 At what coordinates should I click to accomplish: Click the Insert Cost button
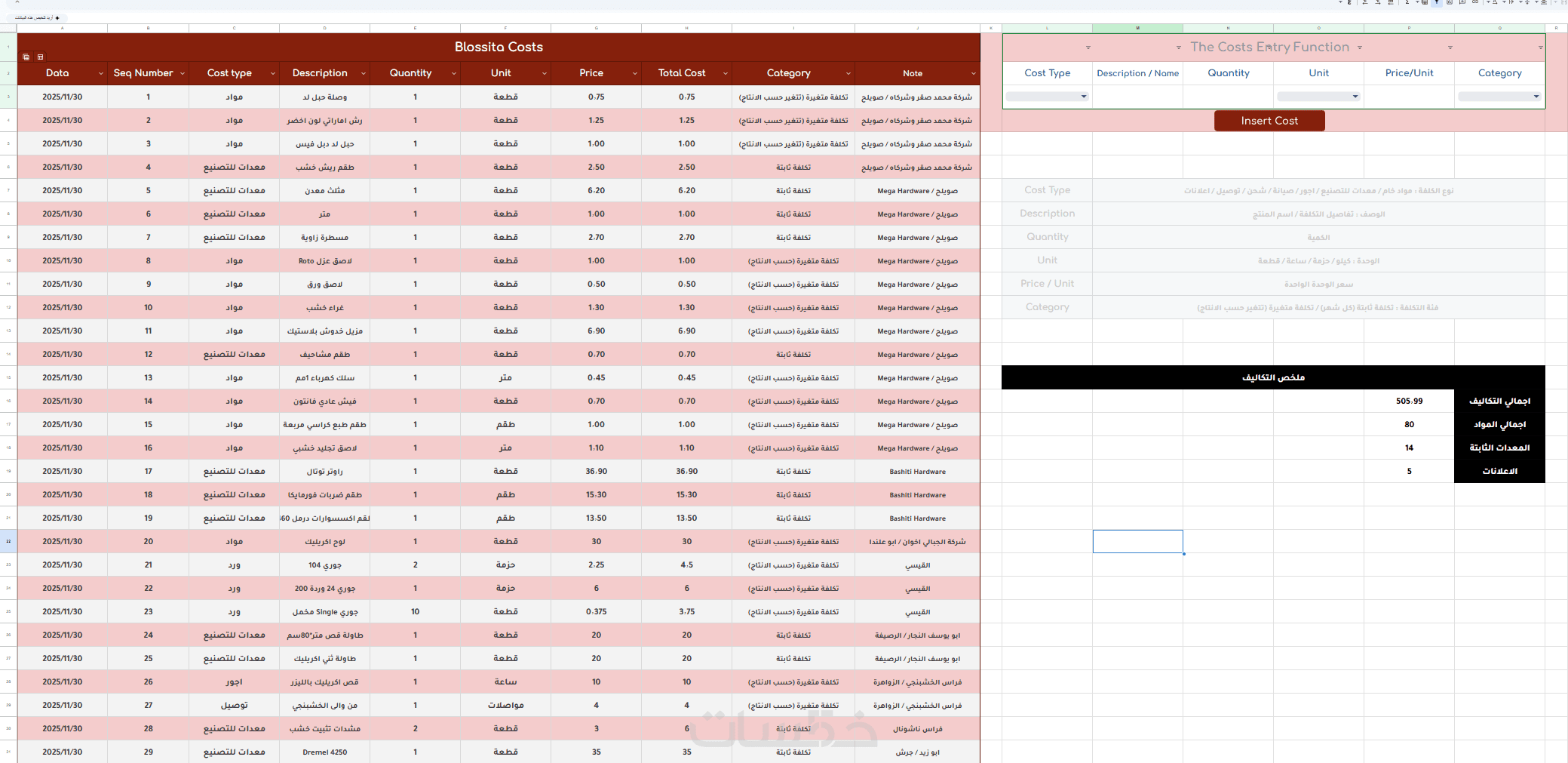pos(1269,121)
